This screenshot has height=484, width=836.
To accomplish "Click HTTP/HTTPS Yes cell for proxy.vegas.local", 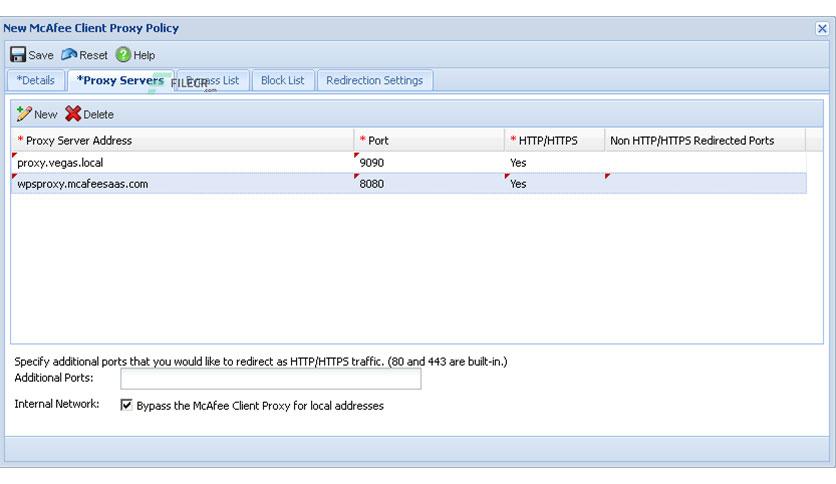I will pyautogui.click(x=554, y=163).
